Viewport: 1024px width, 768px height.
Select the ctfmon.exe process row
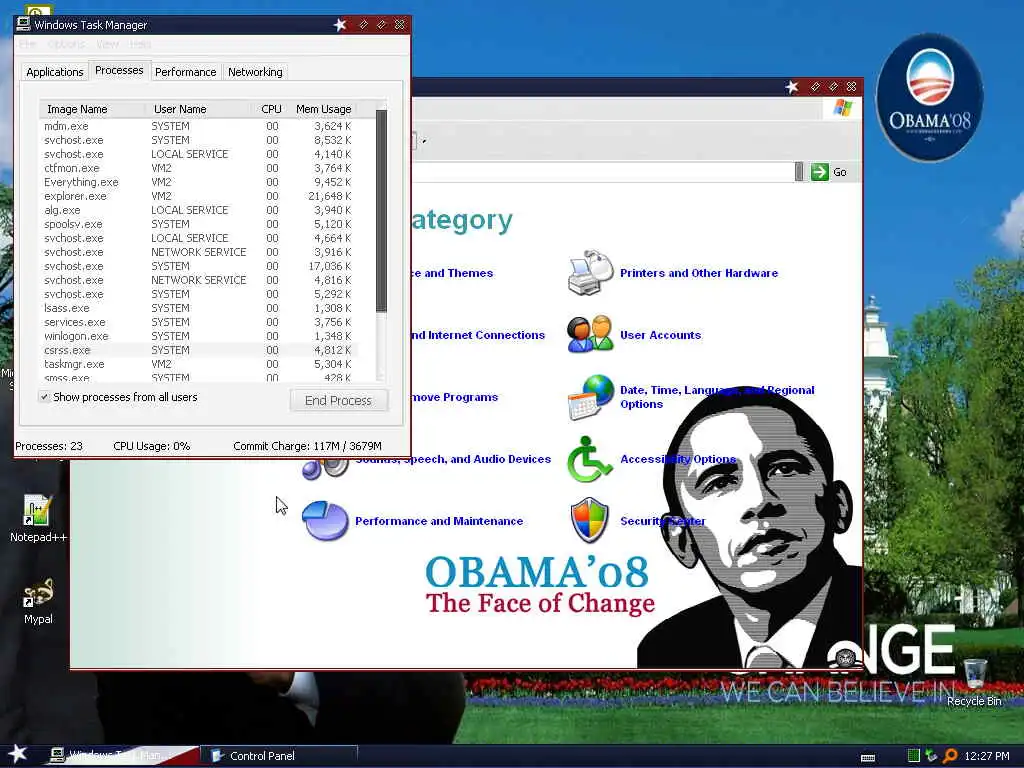[x=198, y=168]
